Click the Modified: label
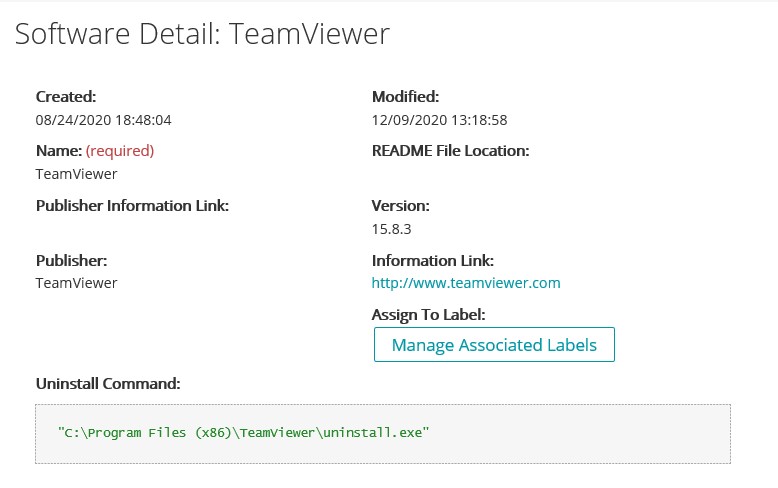The height and width of the screenshot is (488, 778). pos(405,97)
